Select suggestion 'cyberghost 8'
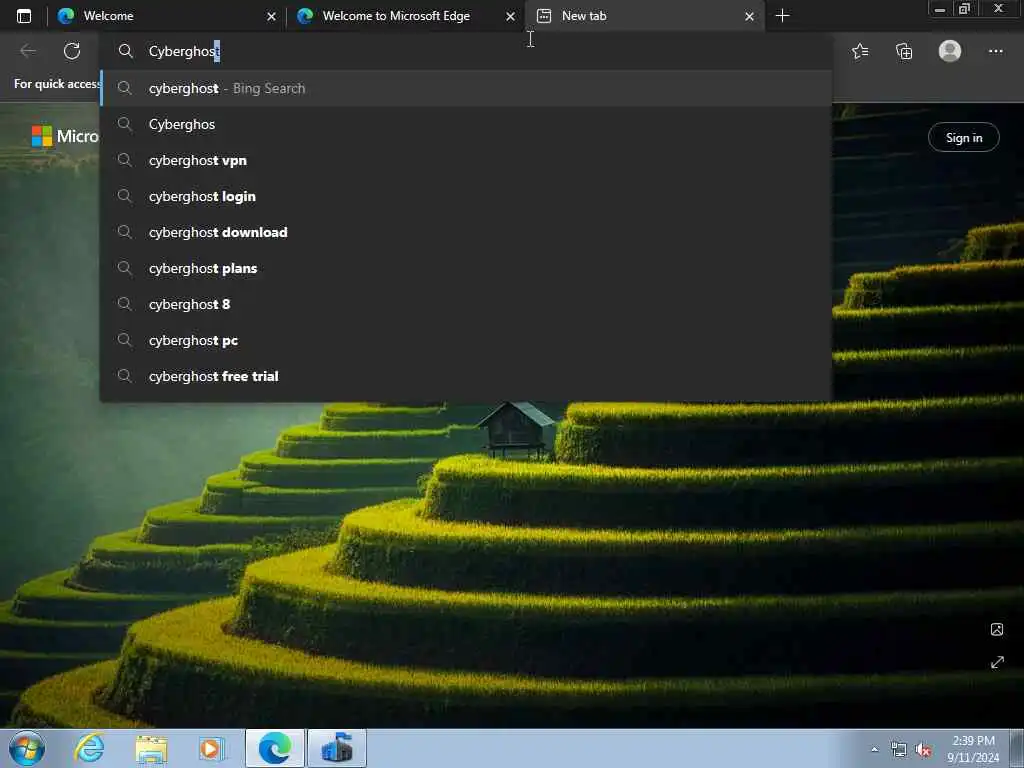Screen dimensions: 1024x768 pos(466,304)
